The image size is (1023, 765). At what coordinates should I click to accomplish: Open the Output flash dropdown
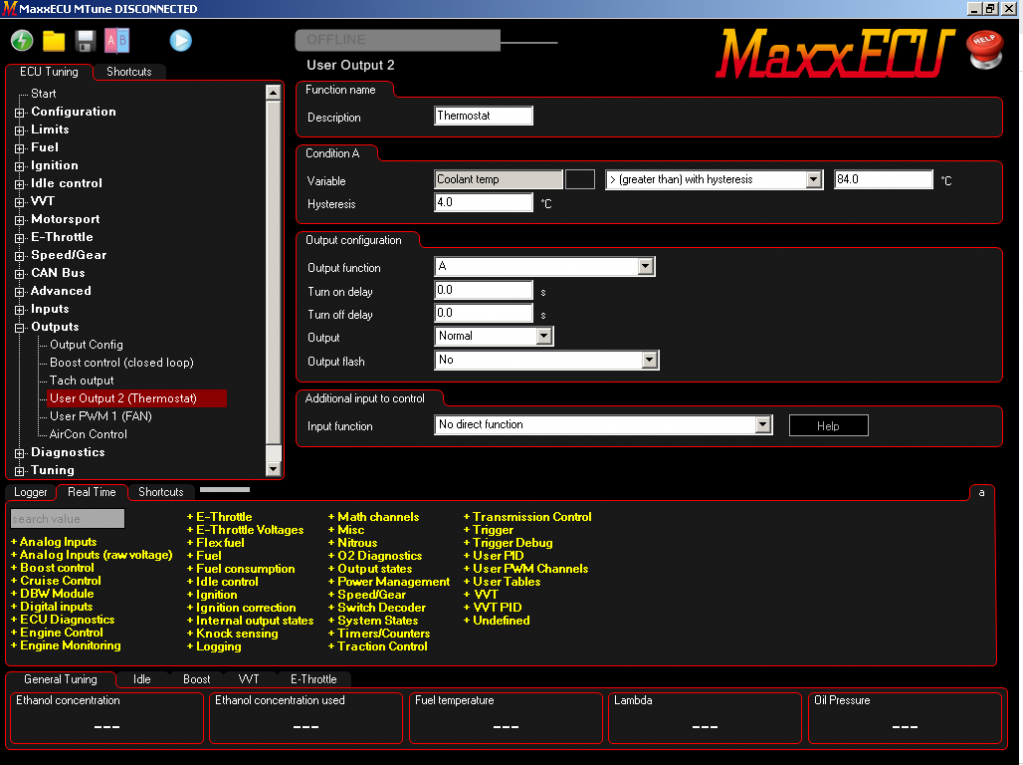649,360
